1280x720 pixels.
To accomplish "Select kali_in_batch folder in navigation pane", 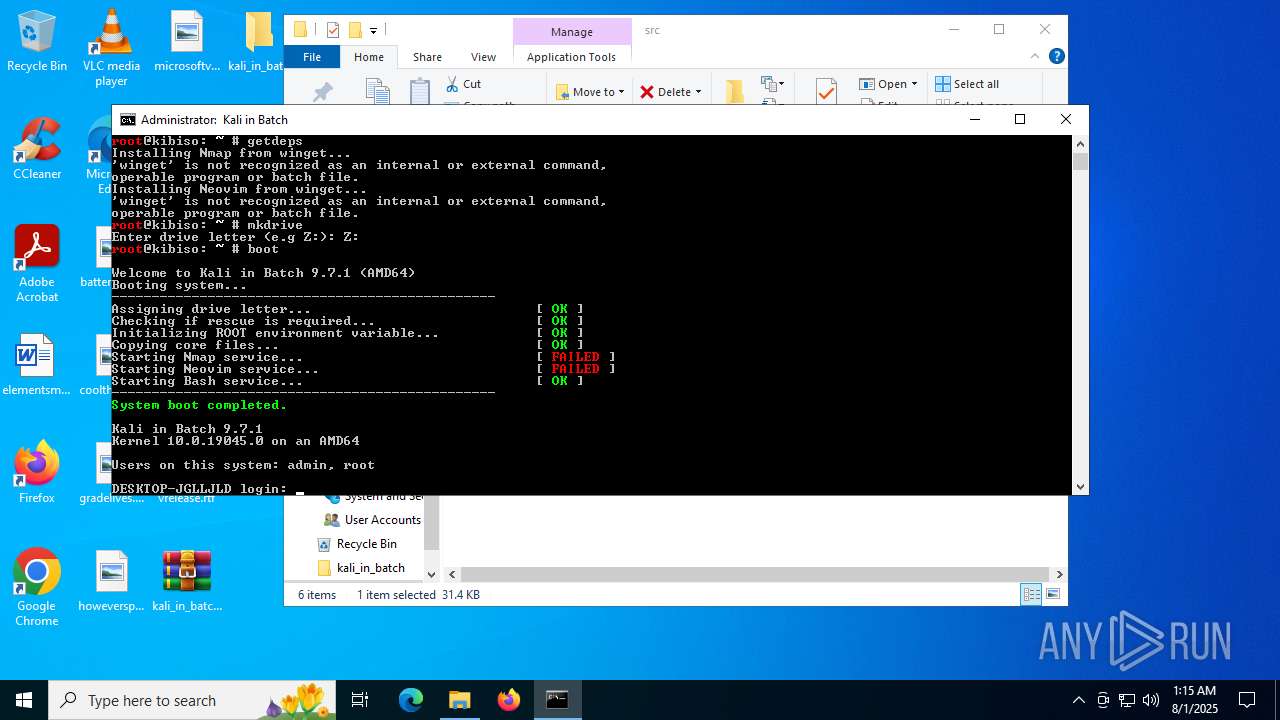I will 361,568.
